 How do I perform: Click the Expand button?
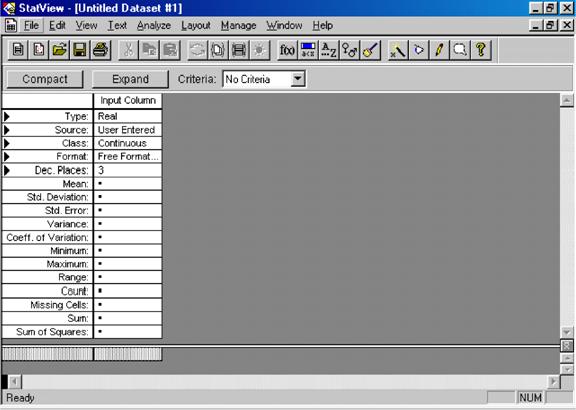click(130, 79)
